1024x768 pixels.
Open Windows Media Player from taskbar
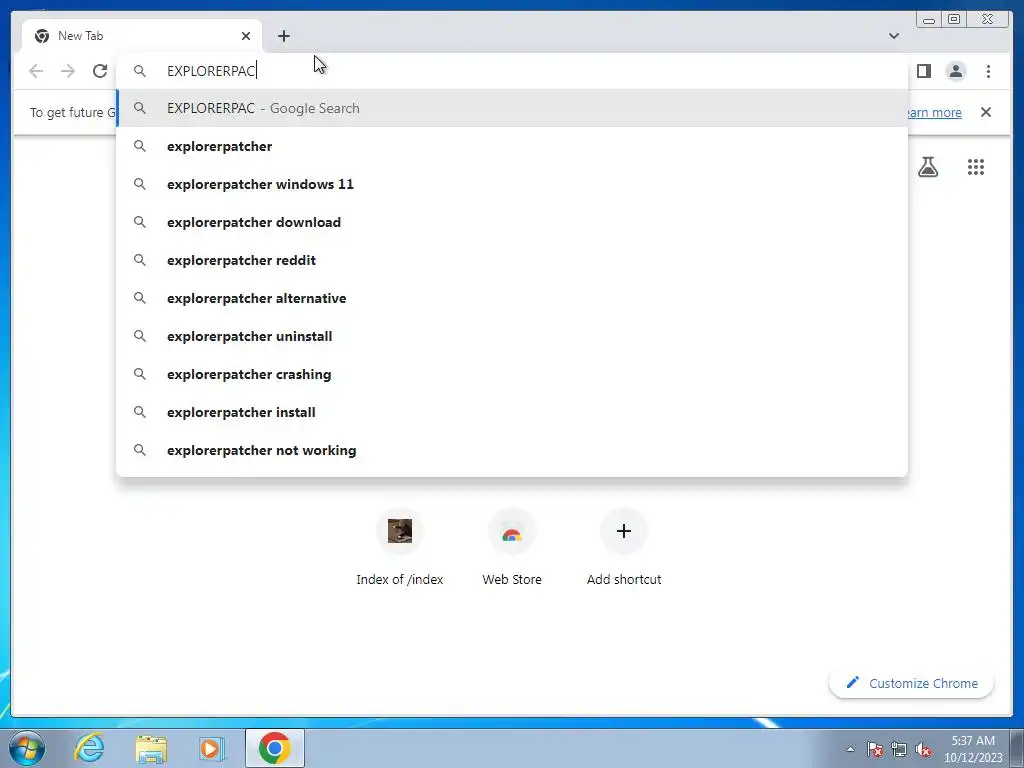tap(212, 748)
